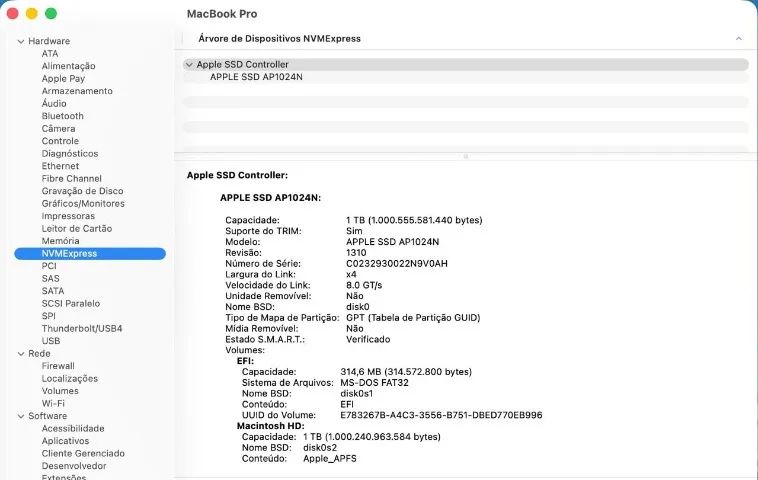Viewport: 758px width, 480px height.
Task: Select Áudio in the sidebar
Action: (x=54, y=103)
